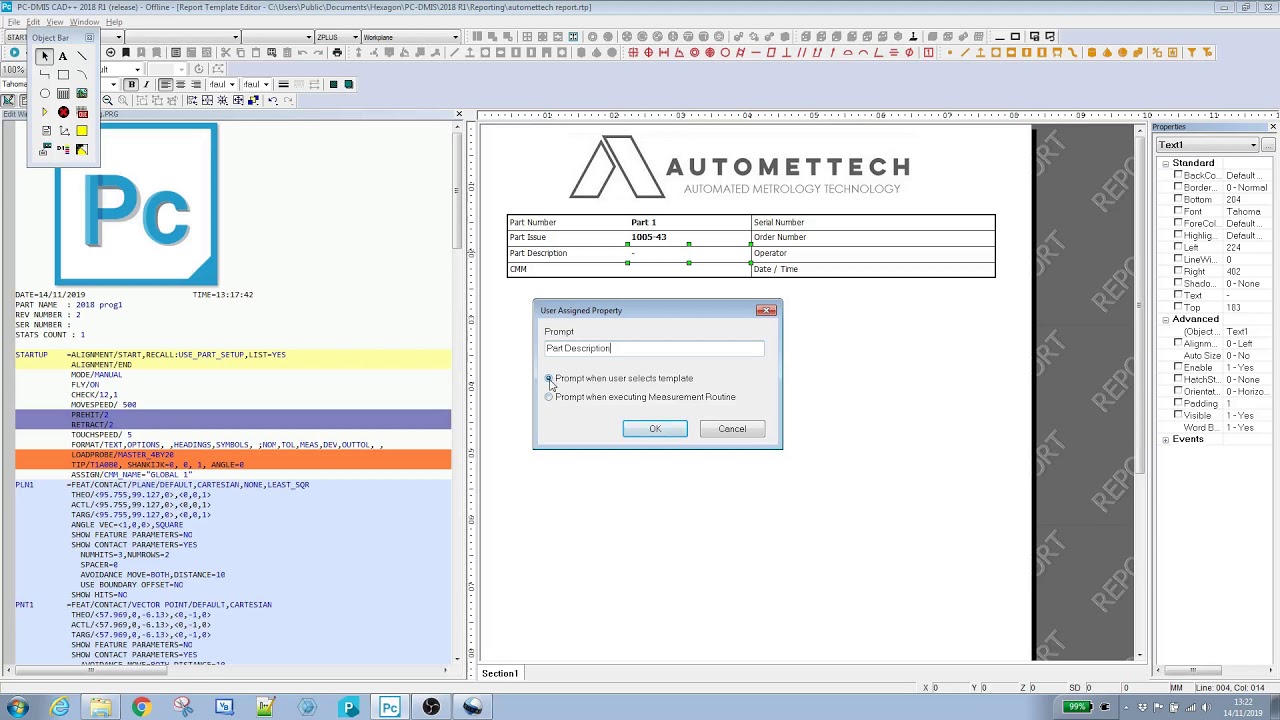Select the ellipse tool in Object Bar

click(45, 93)
